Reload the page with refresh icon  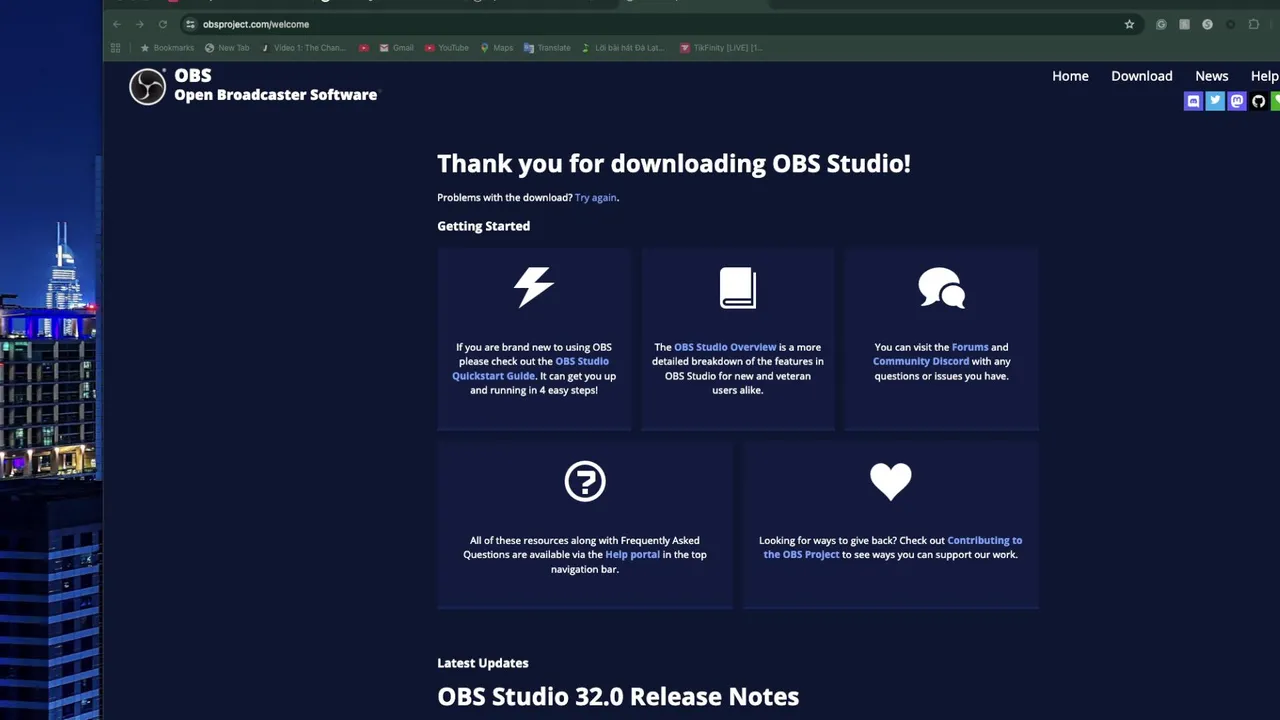point(162,24)
